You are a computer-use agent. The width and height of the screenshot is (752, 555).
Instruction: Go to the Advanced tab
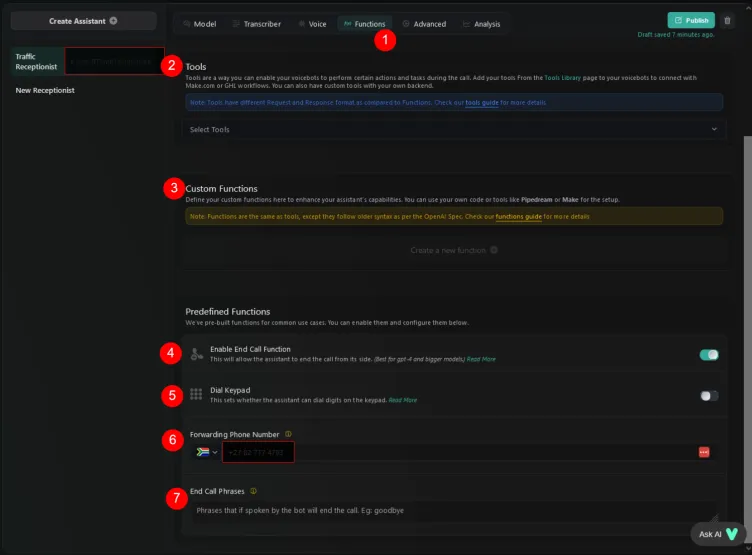[x=424, y=23]
